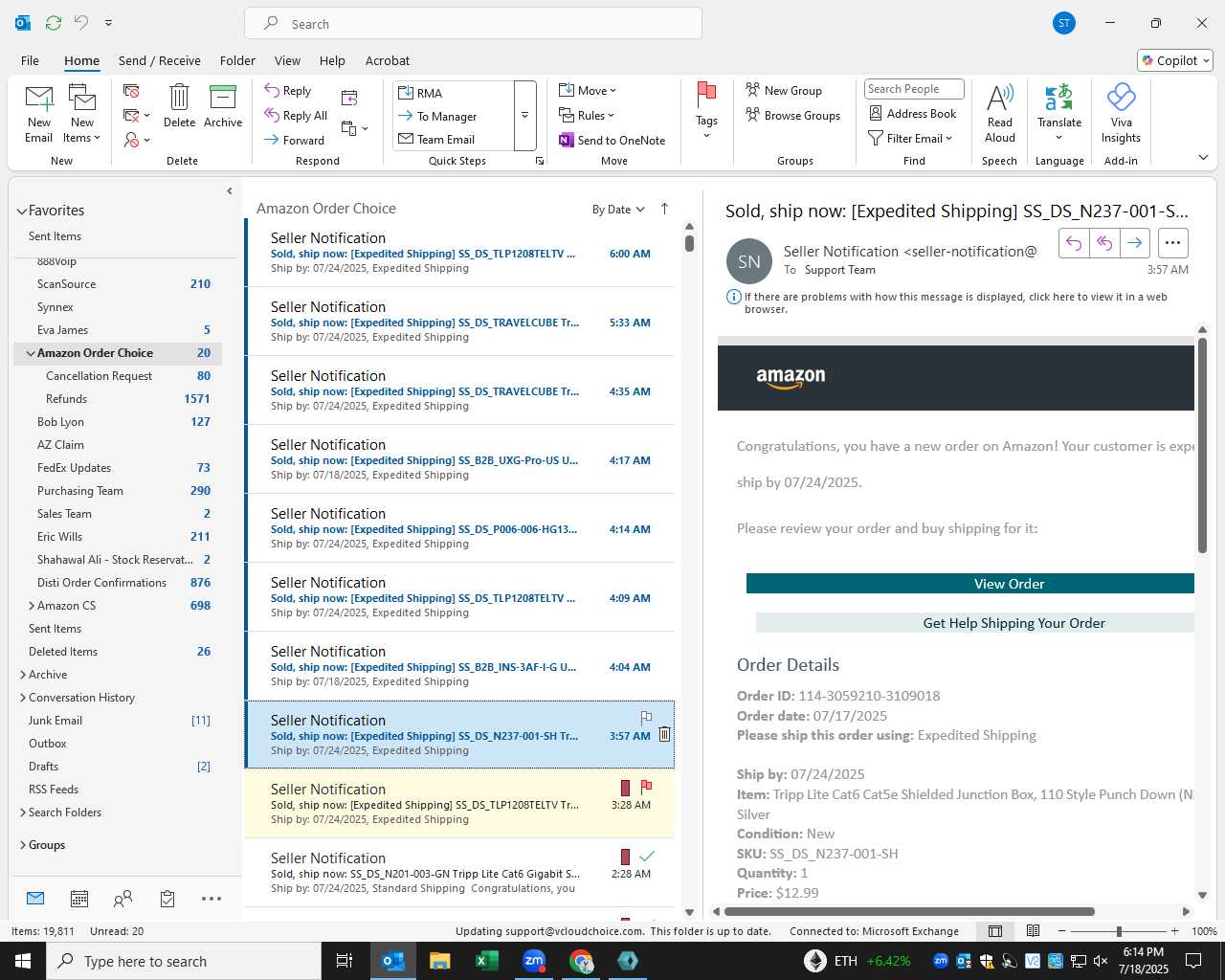The image size is (1225, 980).
Task: Click Reply All in ribbon
Action: coord(297,116)
